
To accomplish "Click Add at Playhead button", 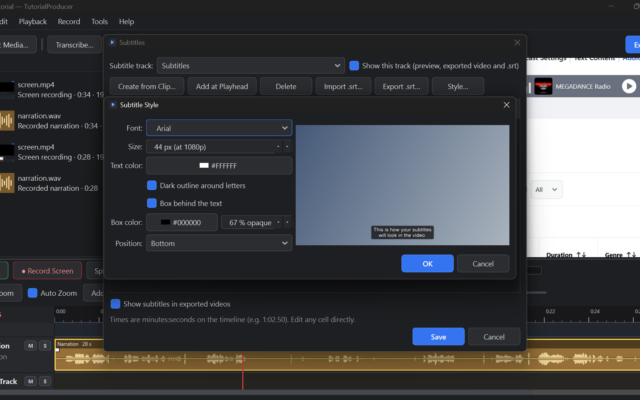I will [222, 87].
